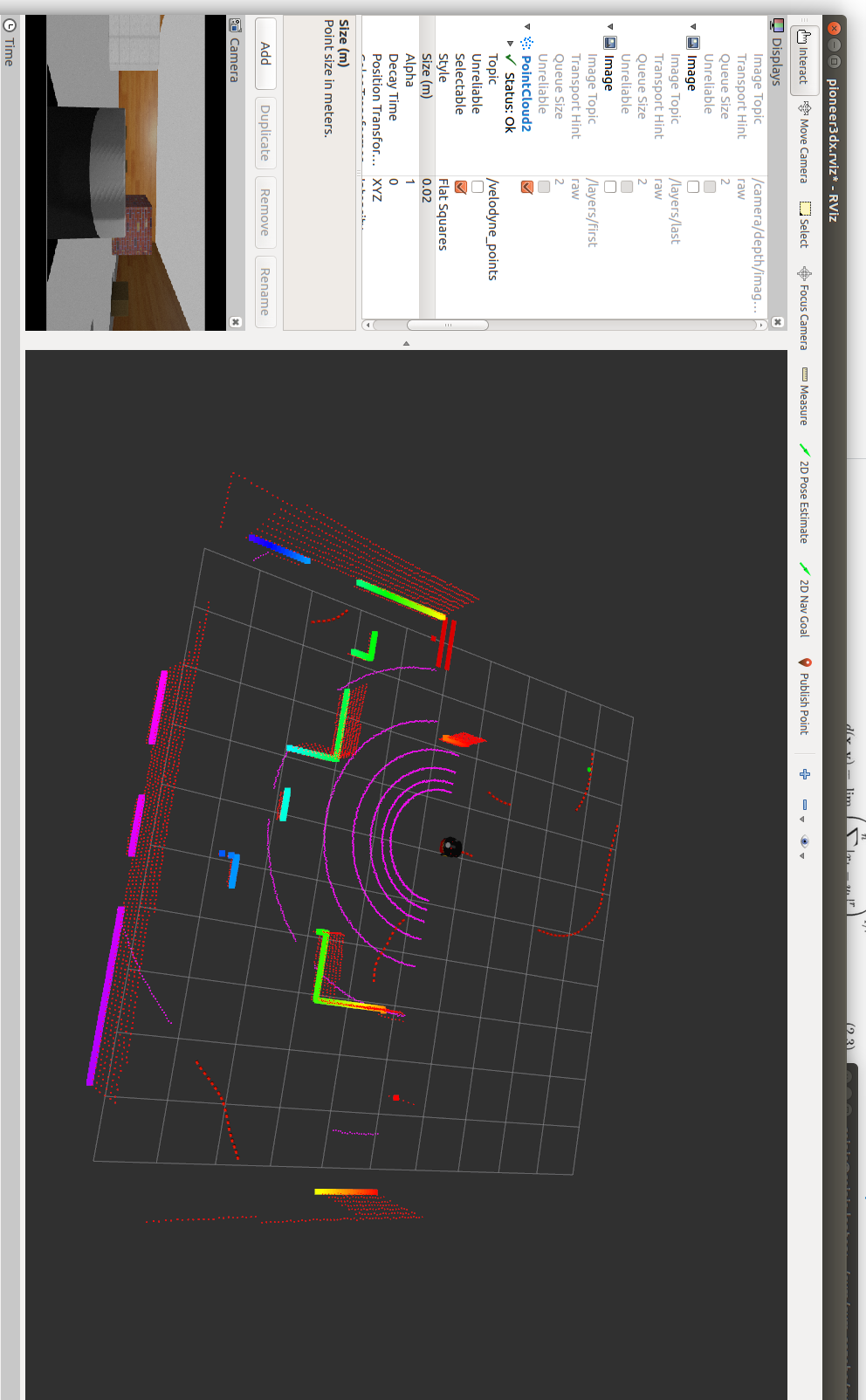Toggle Unreliable below /camera/depth Queue Size

[709, 187]
